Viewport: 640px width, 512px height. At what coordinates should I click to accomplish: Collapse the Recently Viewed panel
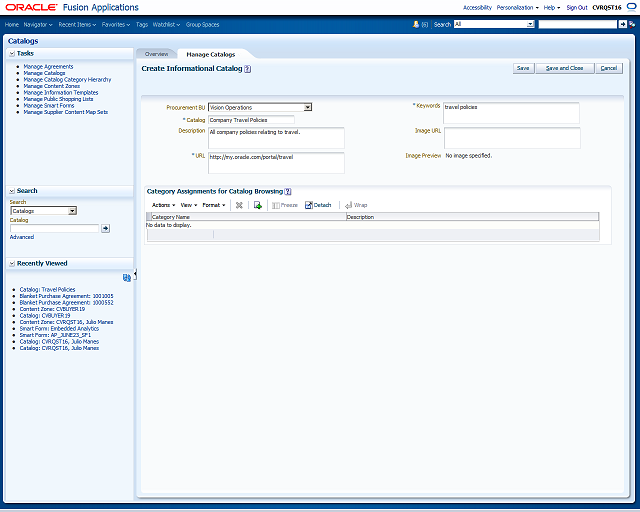click(12, 264)
